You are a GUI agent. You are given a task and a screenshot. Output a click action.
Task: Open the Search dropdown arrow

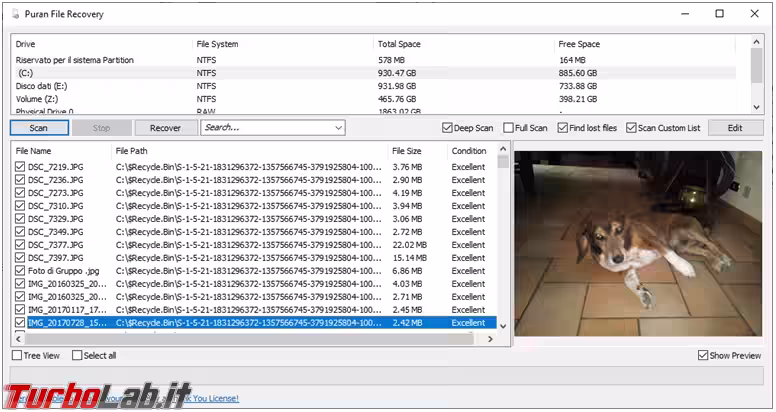click(x=338, y=128)
